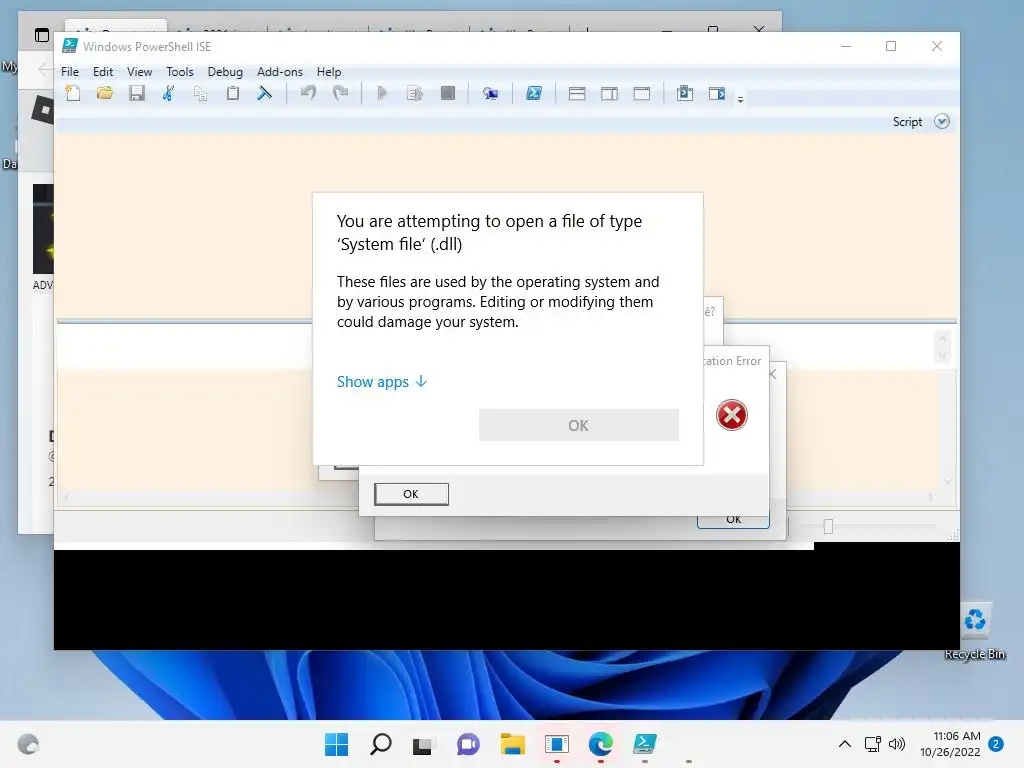The image size is (1024, 768).
Task: Undo the last action in toolbar
Action: (308, 93)
